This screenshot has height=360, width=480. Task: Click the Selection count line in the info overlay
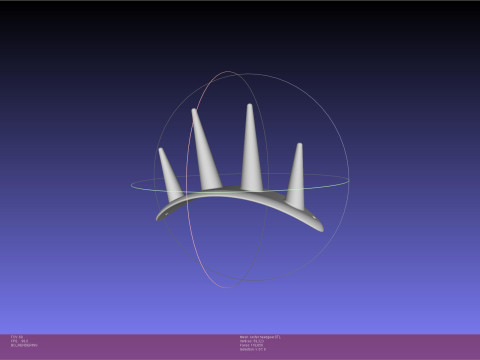[x=253, y=349]
